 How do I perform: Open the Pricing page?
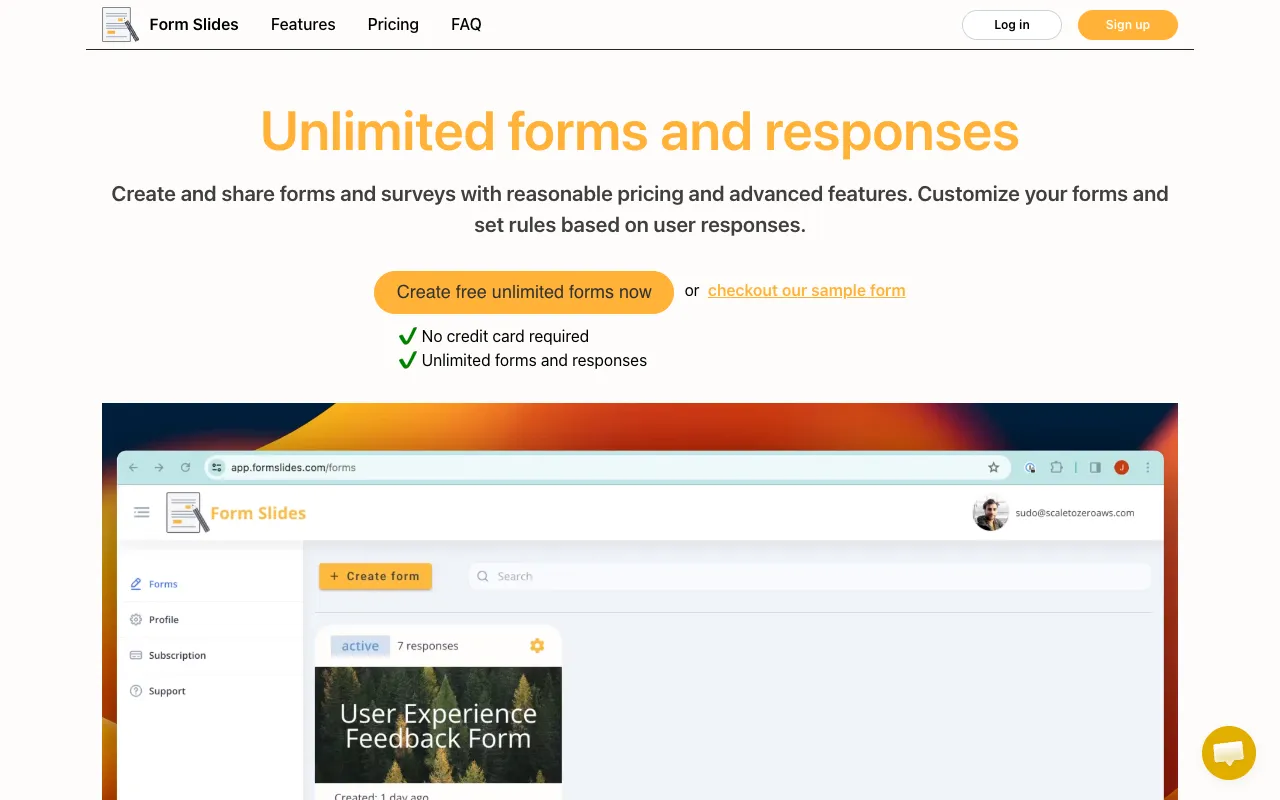(393, 24)
